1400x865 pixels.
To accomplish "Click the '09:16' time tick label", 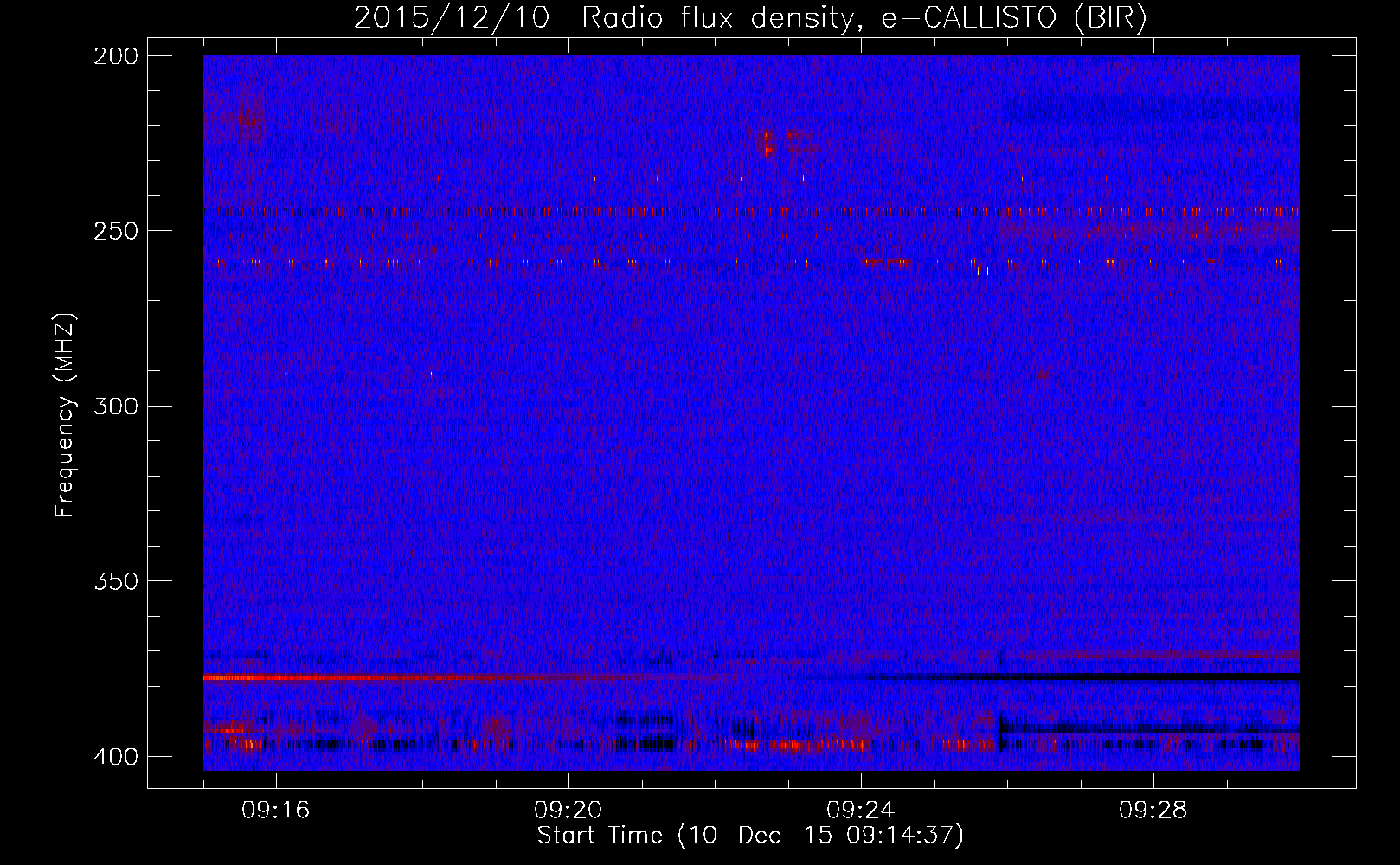I will pos(276,811).
